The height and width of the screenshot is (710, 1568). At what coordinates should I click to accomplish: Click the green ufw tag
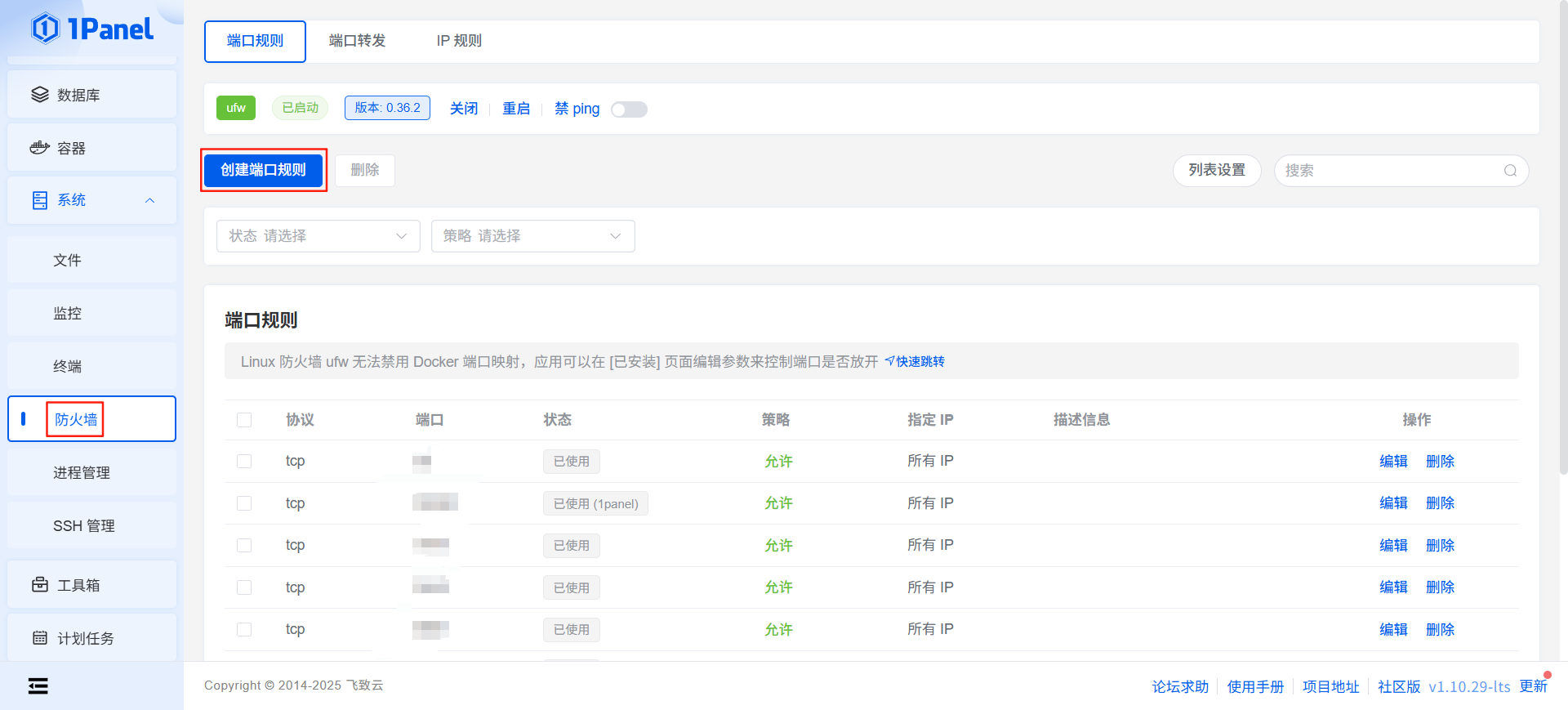pos(236,108)
